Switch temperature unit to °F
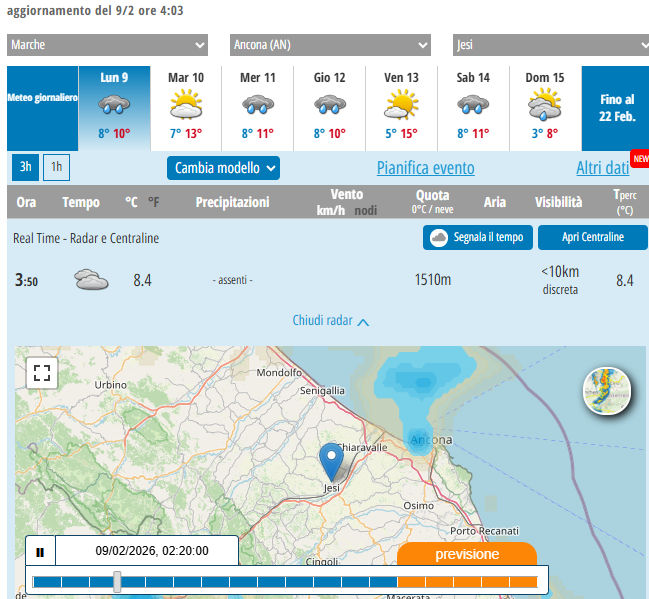Screen dimensions: 649x599 [x=153, y=202]
